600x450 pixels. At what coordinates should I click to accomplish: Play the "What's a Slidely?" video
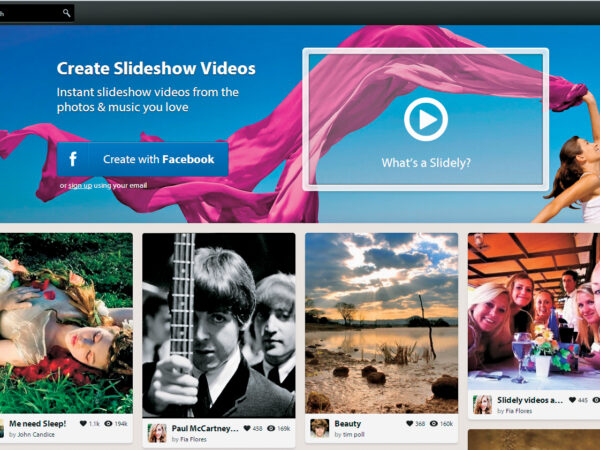pos(425,120)
